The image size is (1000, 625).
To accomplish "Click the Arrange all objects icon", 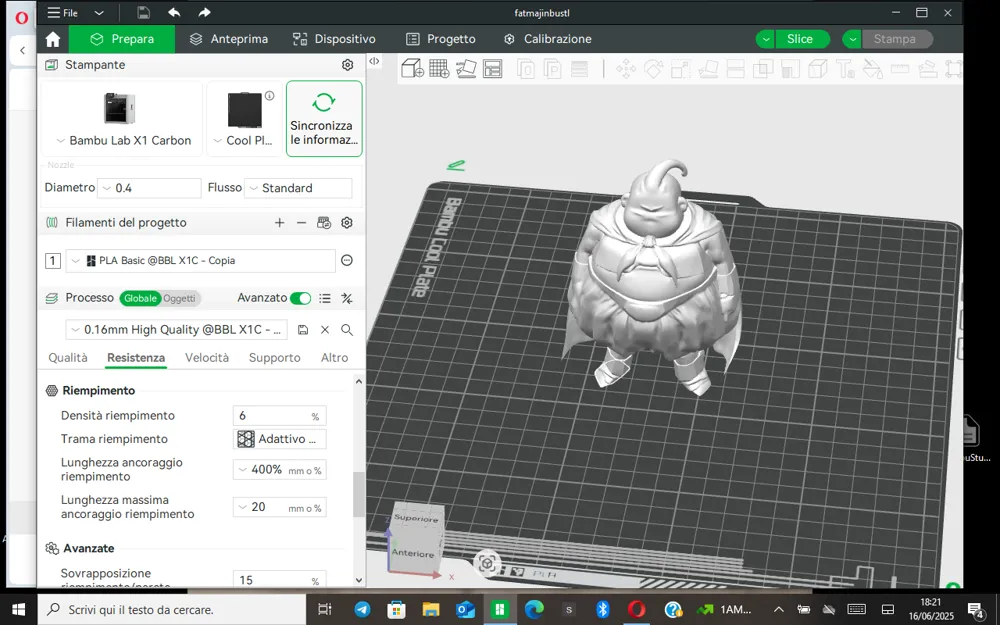I will [x=492, y=68].
